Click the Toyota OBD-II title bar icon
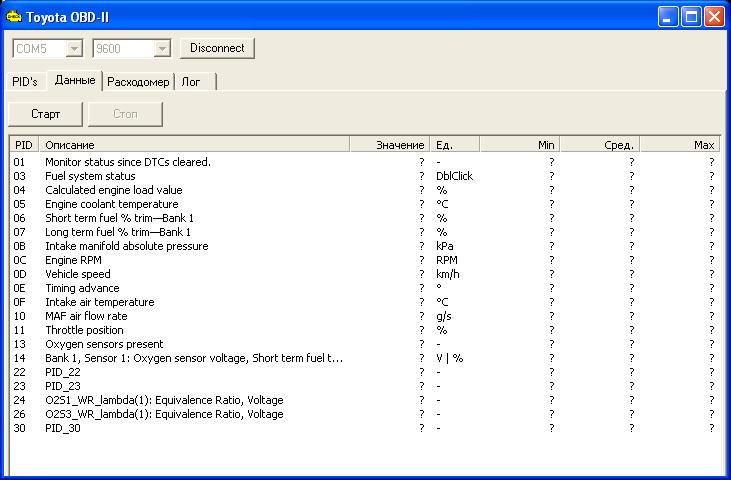The width and height of the screenshot is (731, 480). [x=13, y=17]
